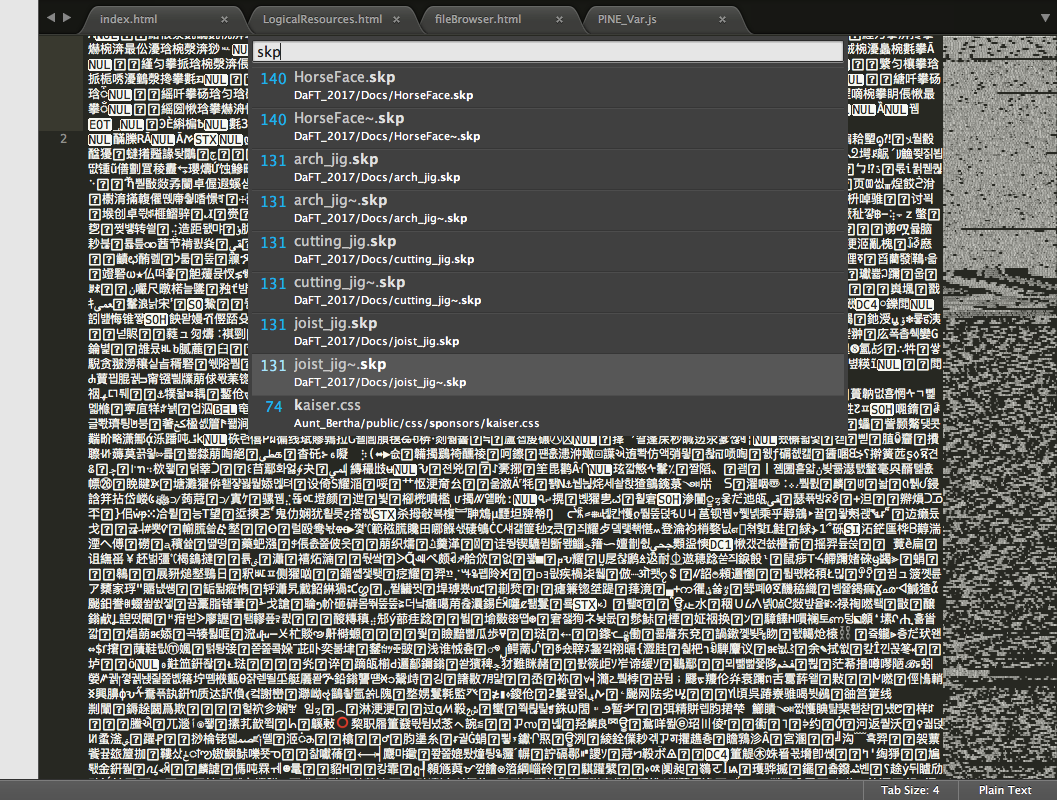
Task: Select cutting_jig~.skp result
Action: coord(548,292)
